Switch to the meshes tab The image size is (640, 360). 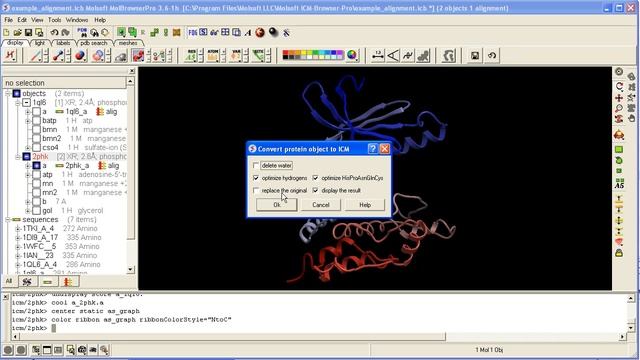click(x=128, y=42)
